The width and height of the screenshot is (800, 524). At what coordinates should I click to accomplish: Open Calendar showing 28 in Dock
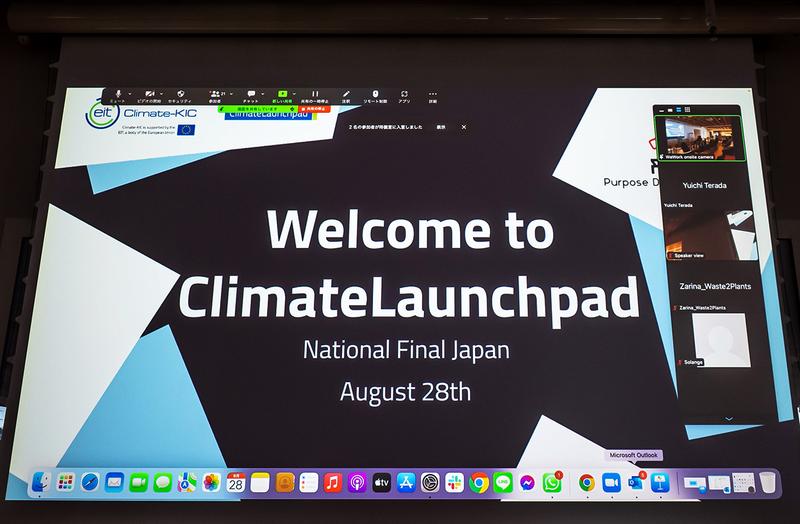click(x=236, y=483)
